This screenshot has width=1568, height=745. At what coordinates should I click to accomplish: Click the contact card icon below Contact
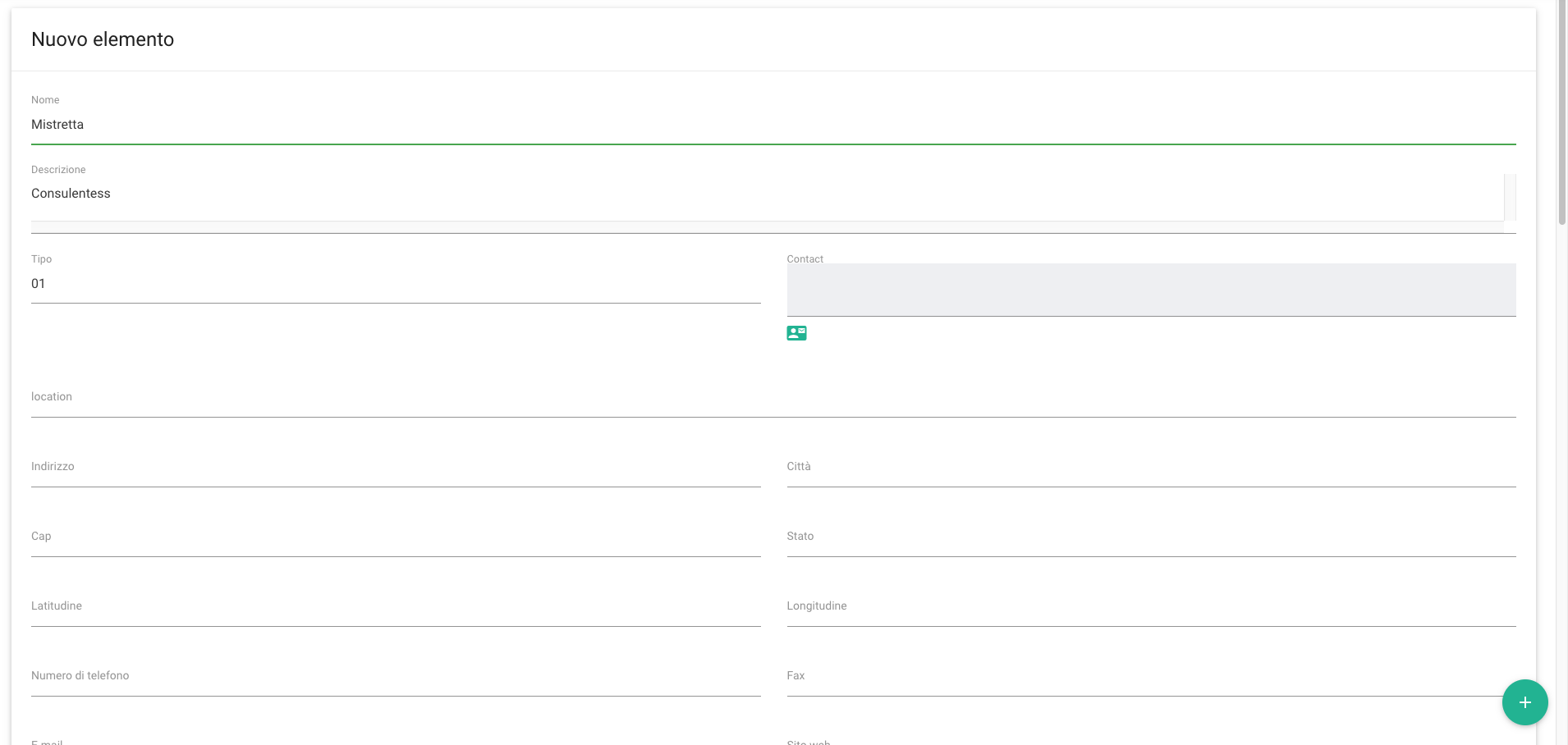tap(796, 333)
